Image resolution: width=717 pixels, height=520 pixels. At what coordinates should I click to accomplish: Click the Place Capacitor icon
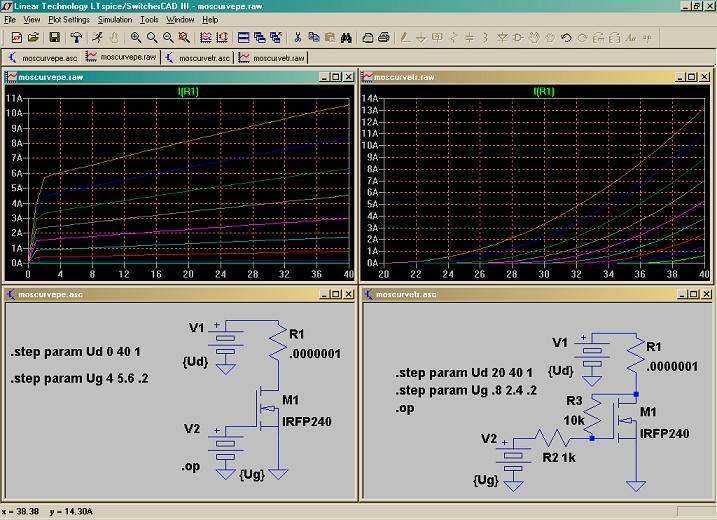[470, 38]
